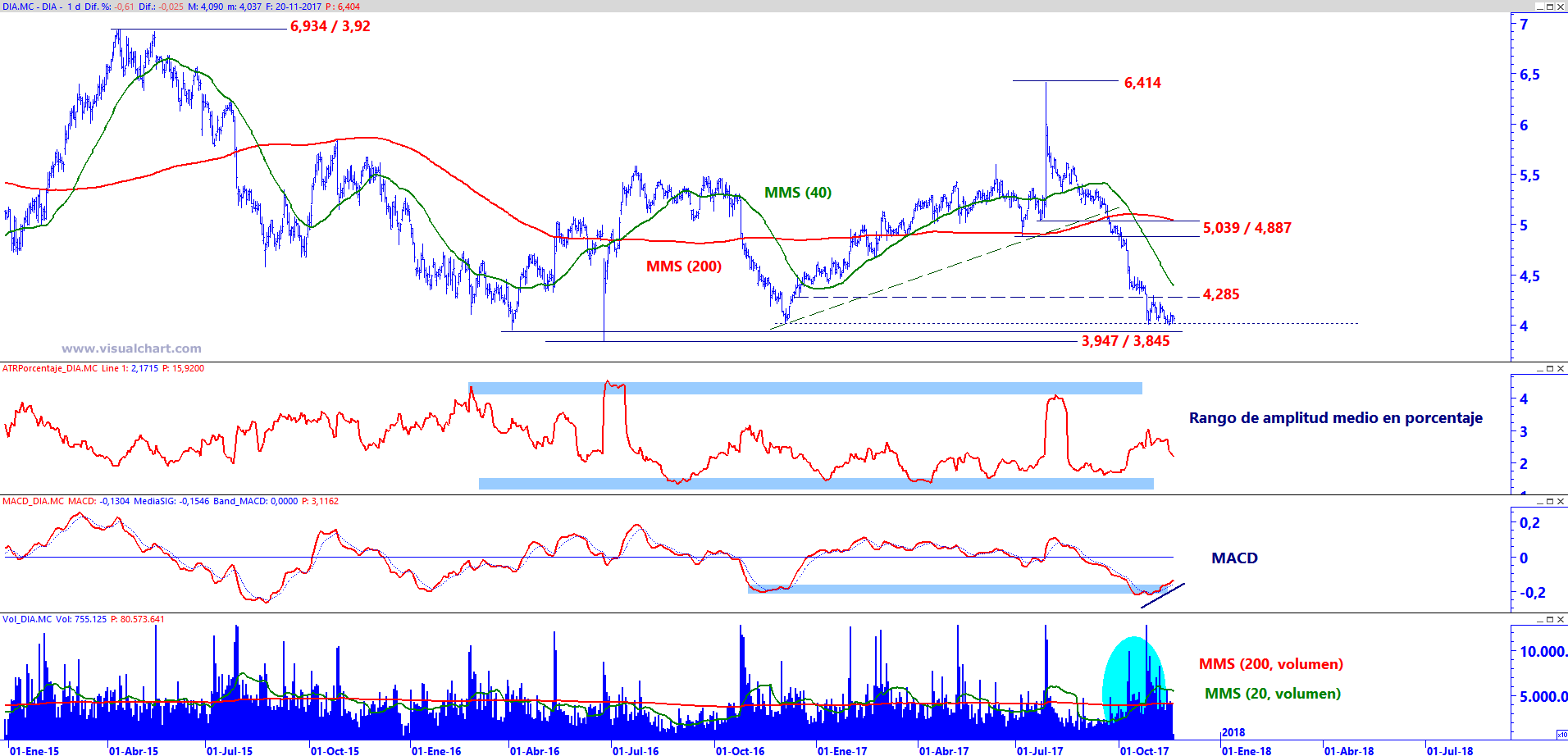The height and width of the screenshot is (756, 1568).
Task: Click the x10 scale box on volume axis
Action: pos(1562,735)
